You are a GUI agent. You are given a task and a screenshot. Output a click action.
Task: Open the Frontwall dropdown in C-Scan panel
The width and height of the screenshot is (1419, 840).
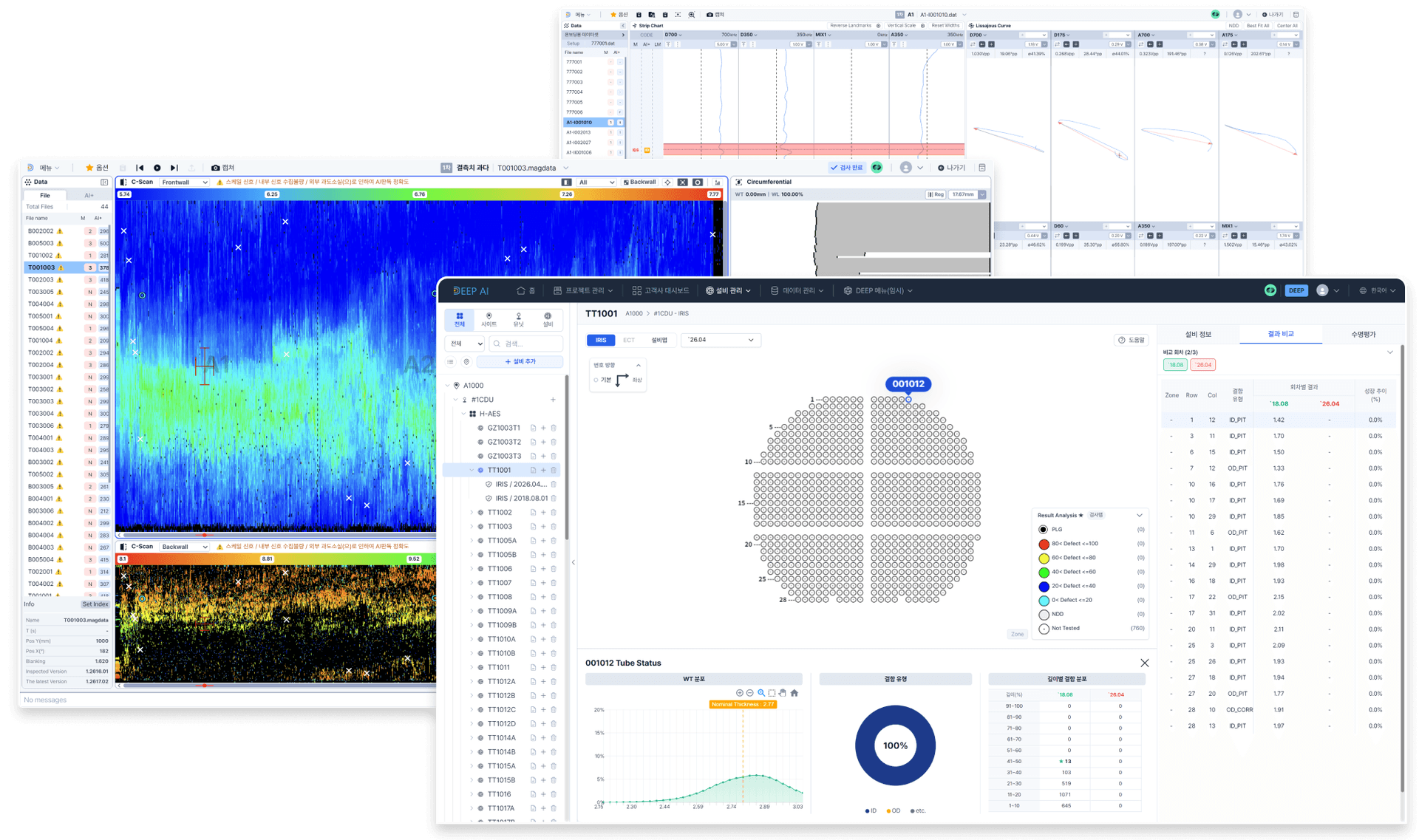click(x=184, y=182)
